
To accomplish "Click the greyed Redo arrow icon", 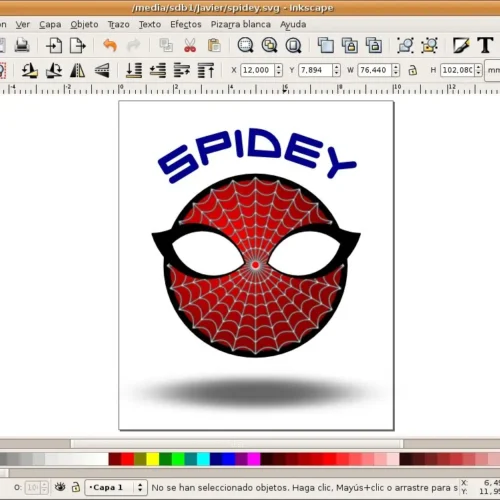I will [134, 45].
